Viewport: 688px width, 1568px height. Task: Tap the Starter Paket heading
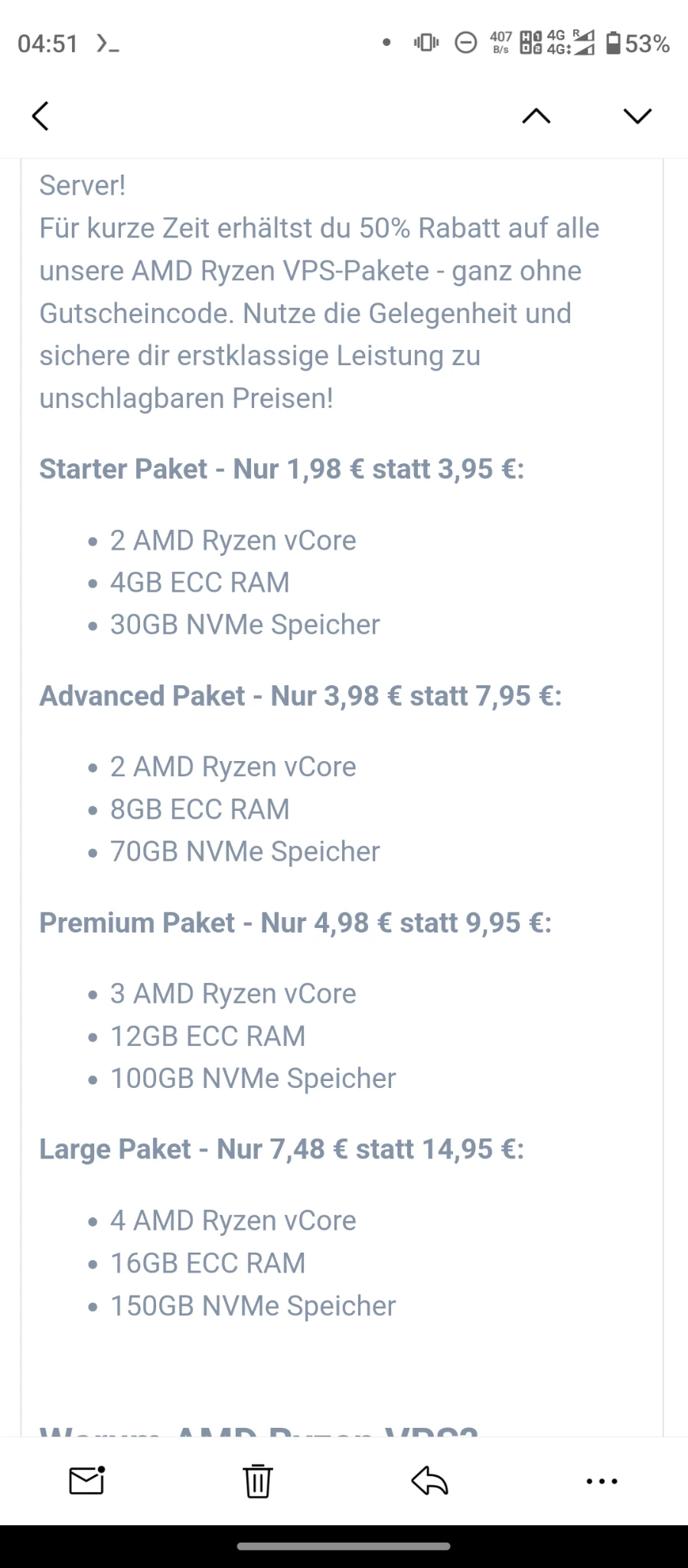[x=282, y=469]
